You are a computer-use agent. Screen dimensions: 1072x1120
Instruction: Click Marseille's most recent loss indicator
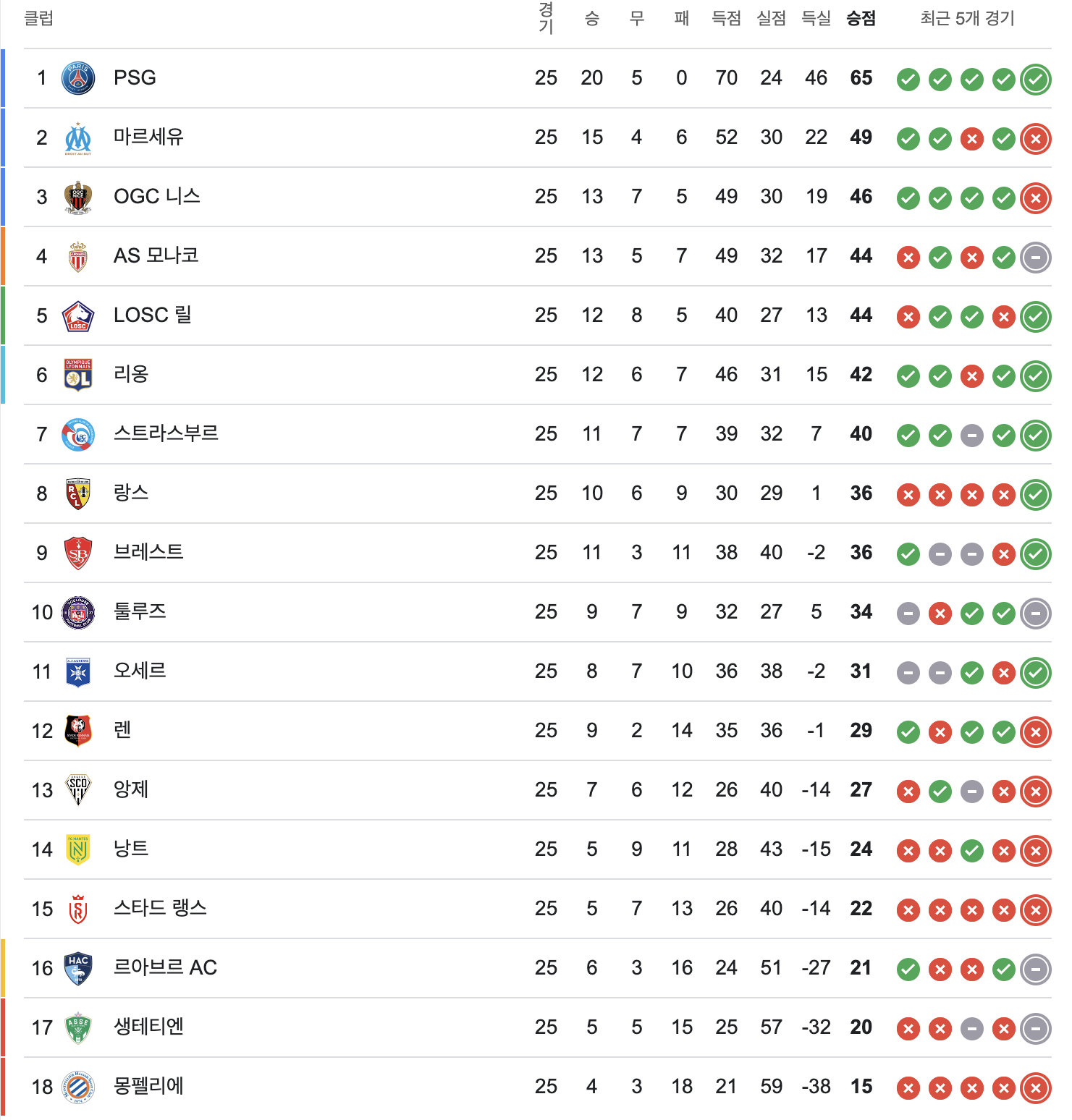[1036, 138]
